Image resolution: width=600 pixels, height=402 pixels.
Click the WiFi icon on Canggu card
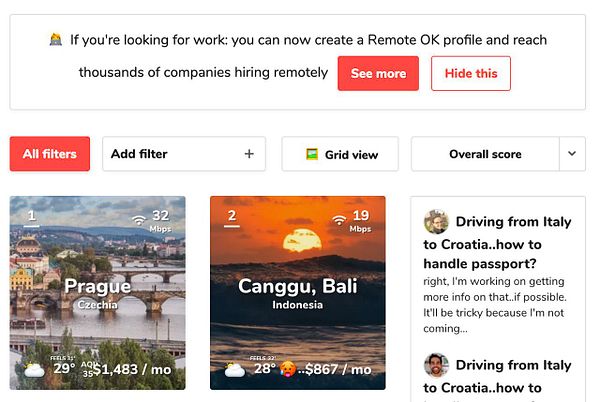(x=339, y=220)
